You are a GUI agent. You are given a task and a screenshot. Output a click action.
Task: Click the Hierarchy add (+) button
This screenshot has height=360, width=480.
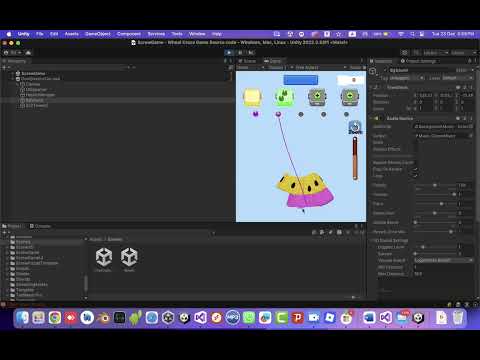pyautogui.click(x=4, y=67)
